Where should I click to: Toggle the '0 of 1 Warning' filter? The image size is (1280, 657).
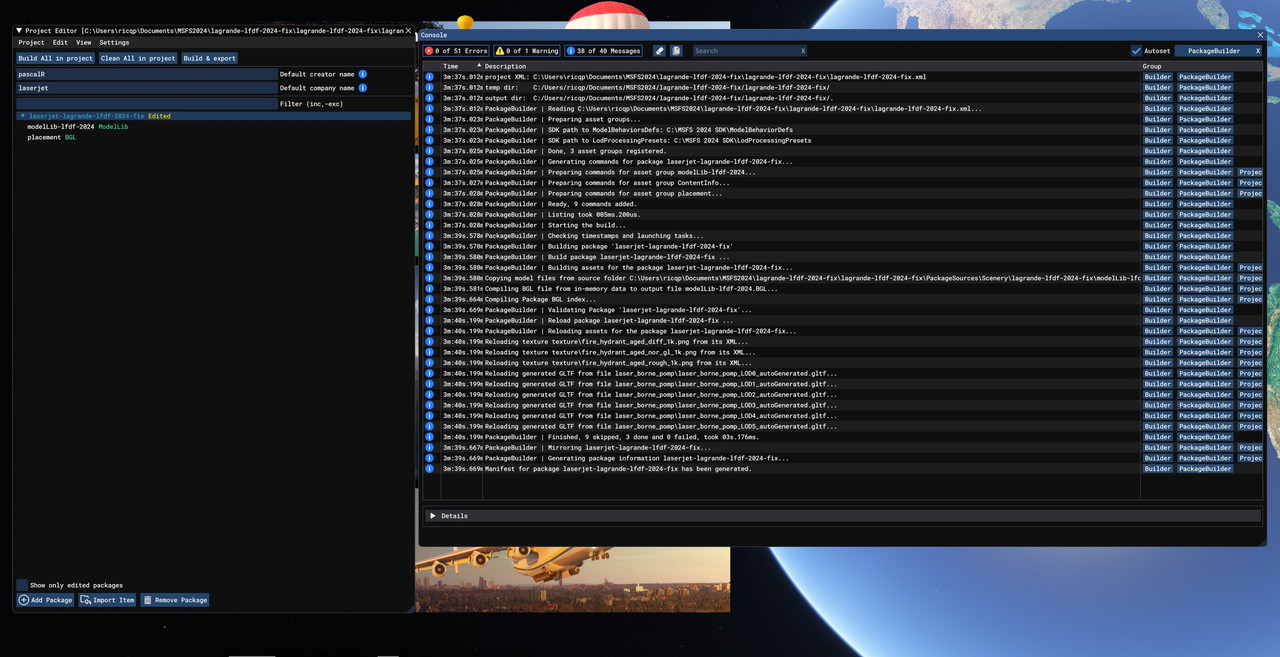tap(527, 51)
